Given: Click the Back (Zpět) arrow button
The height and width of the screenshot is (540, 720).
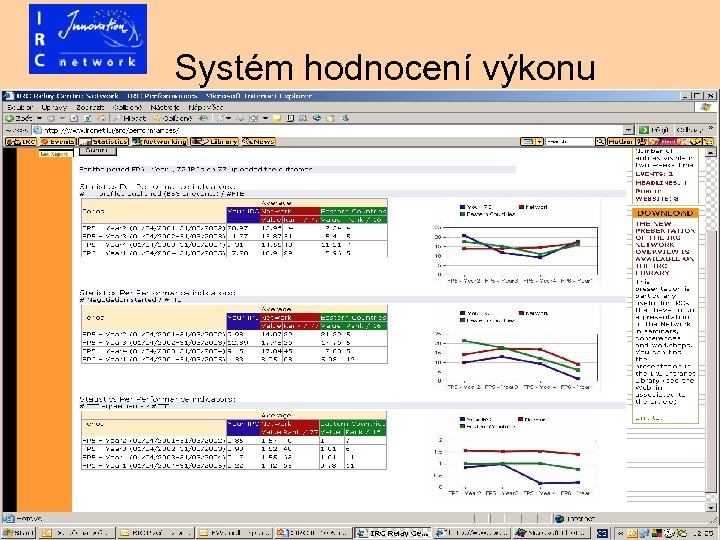Looking at the screenshot, I should click(18, 118).
